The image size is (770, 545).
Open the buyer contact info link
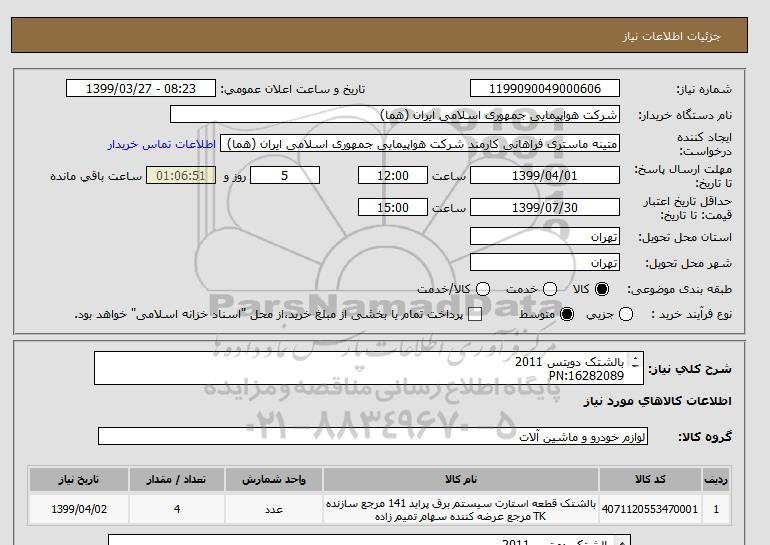(162, 144)
